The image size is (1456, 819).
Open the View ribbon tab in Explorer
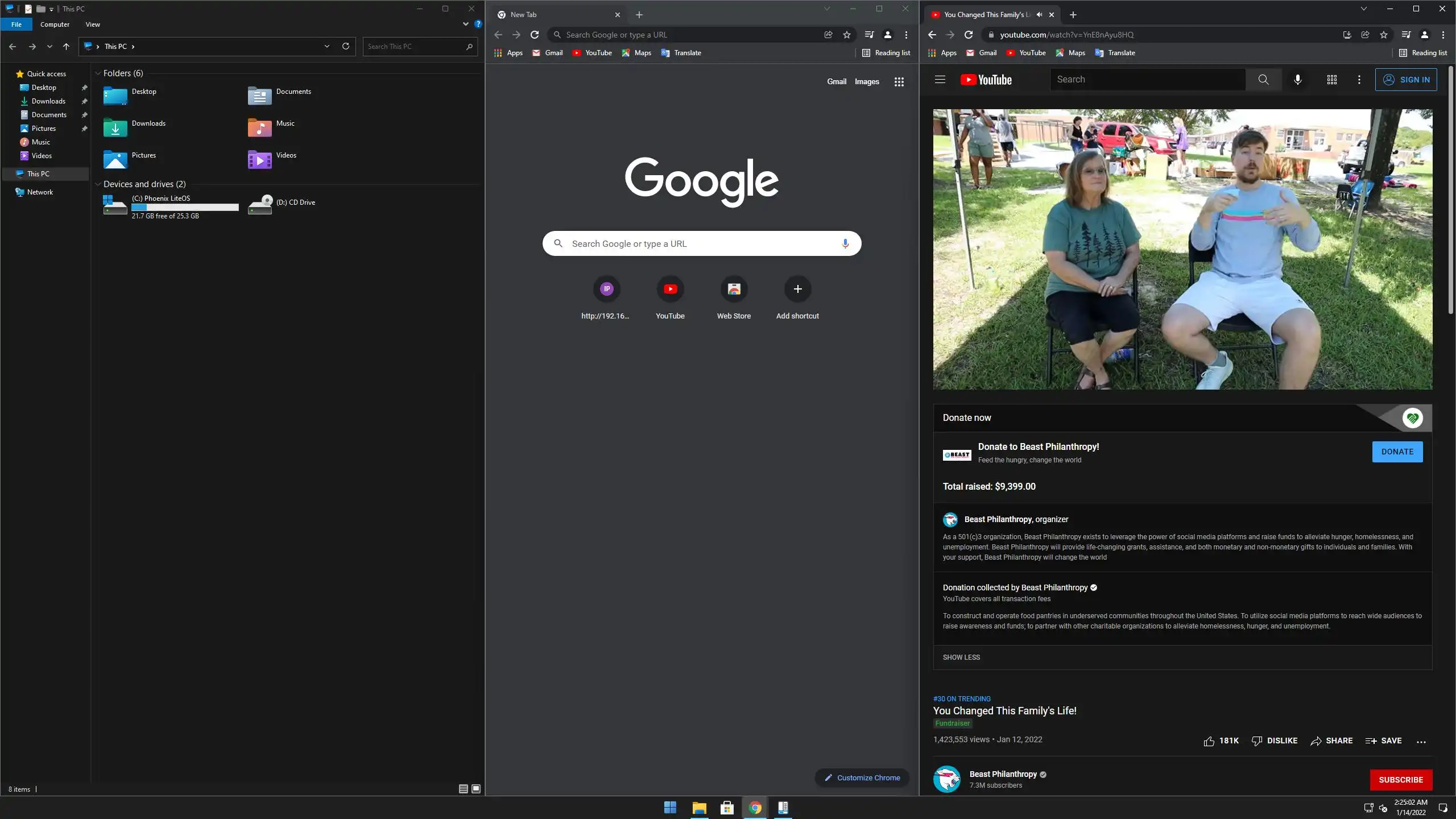(x=93, y=24)
